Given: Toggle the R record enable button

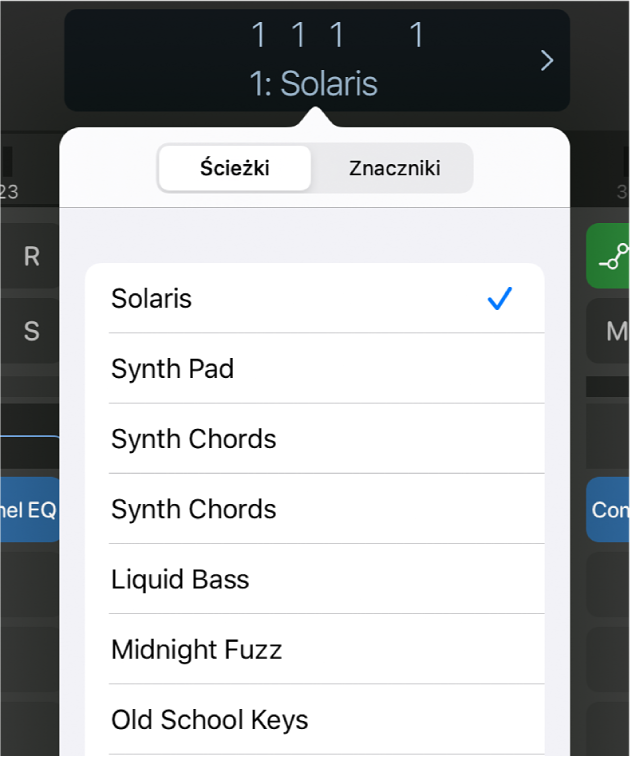Looking at the screenshot, I should [x=31, y=257].
